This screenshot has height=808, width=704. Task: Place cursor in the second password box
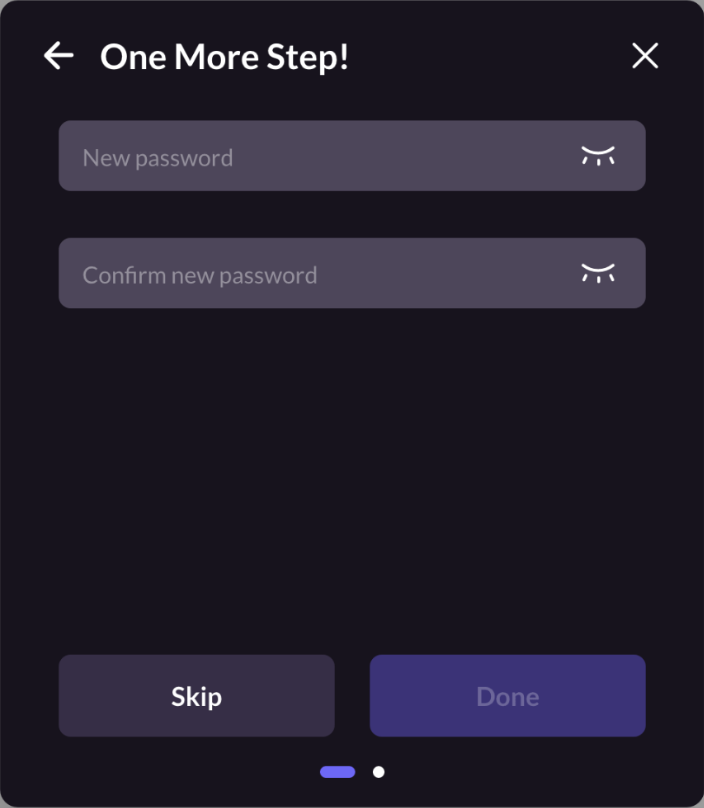tap(310, 273)
